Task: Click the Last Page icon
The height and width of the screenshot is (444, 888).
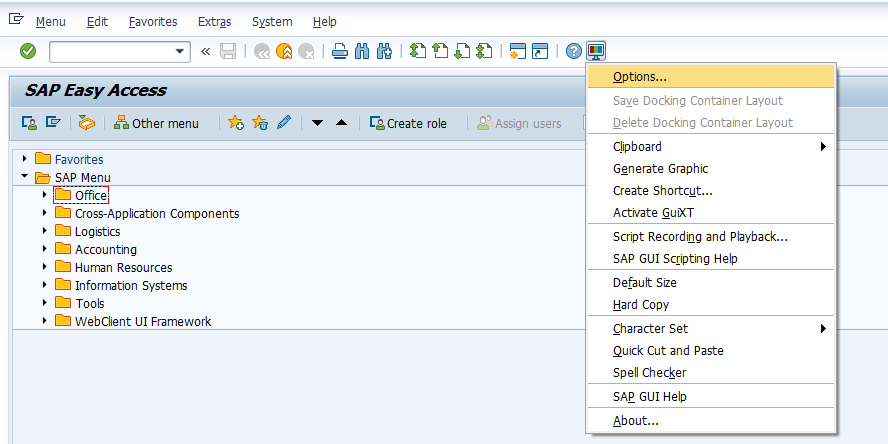Action: [x=484, y=52]
